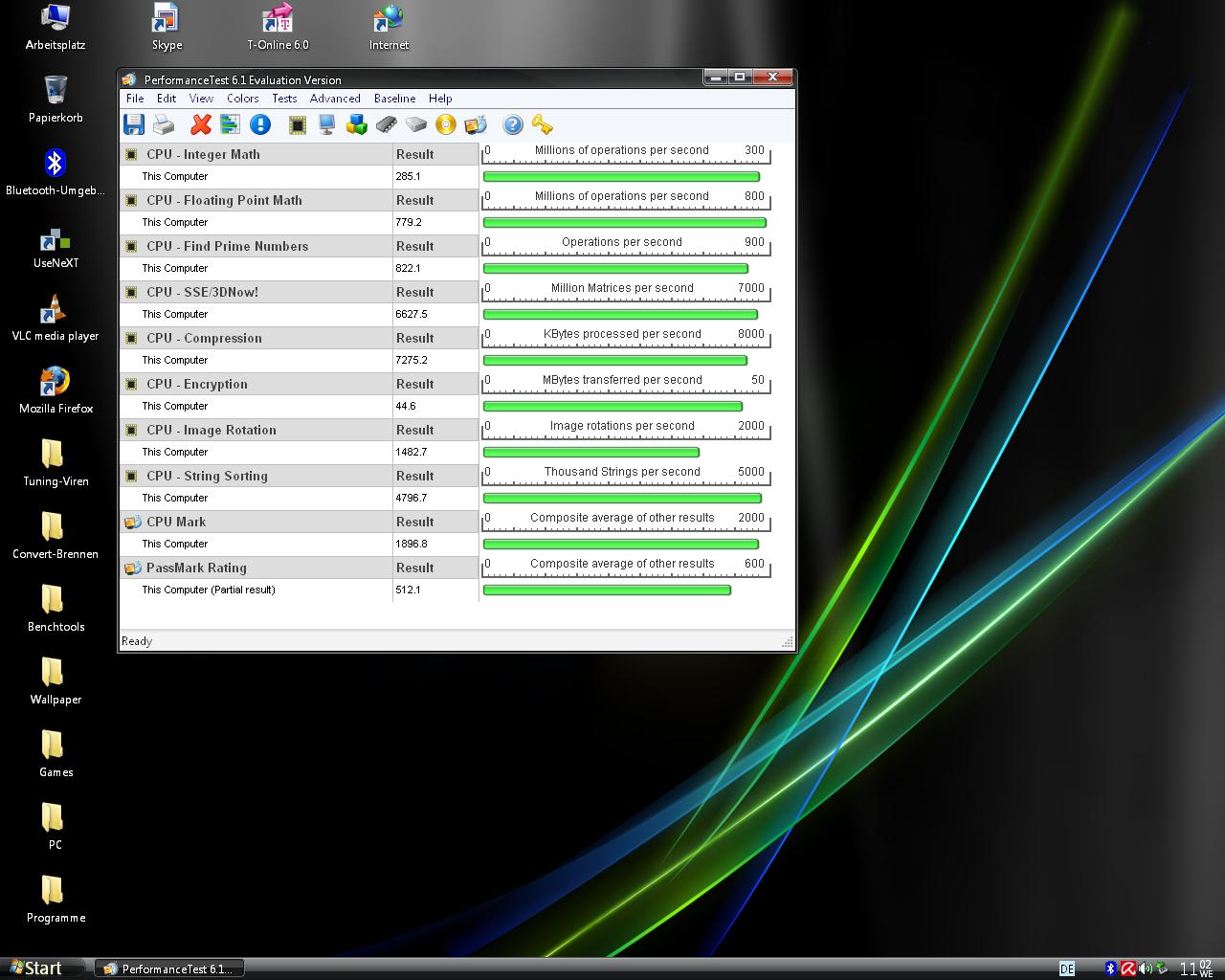Click the gold key toolbar icon
The width and height of the screenshot is (1225, 980).
543,124
